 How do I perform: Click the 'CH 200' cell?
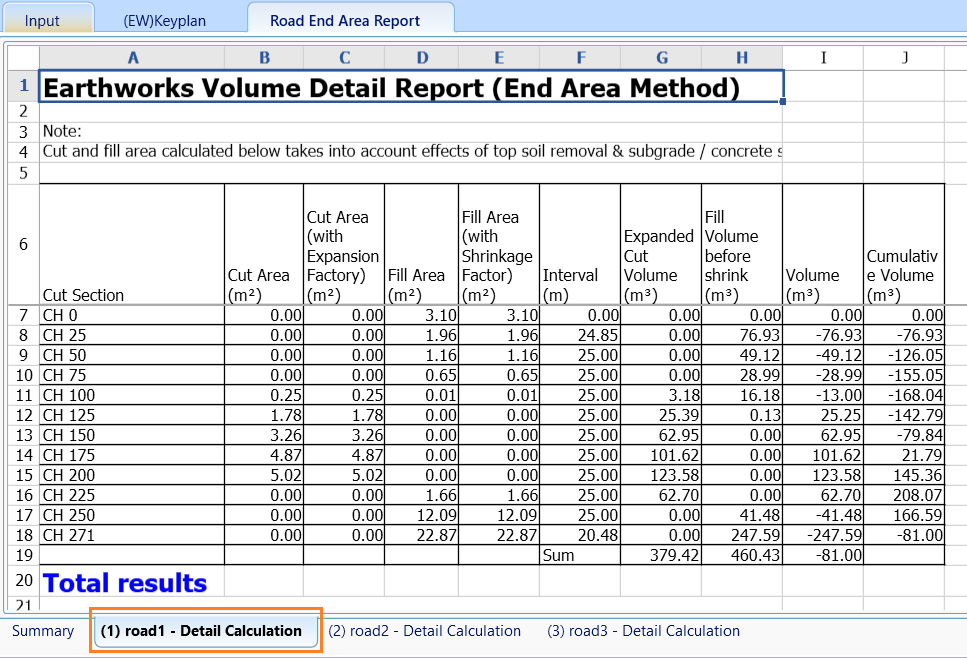[132, 475]
